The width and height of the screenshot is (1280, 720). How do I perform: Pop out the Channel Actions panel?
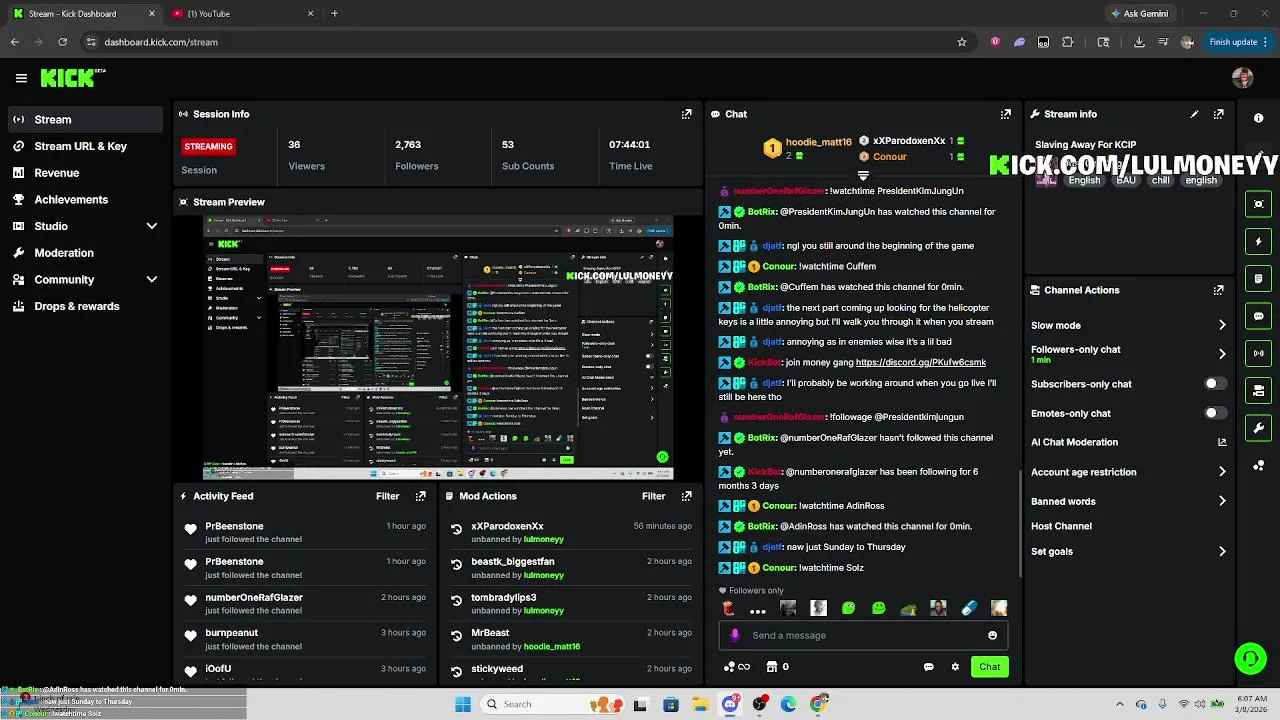pyautogui.click(x=1218, y=290)
